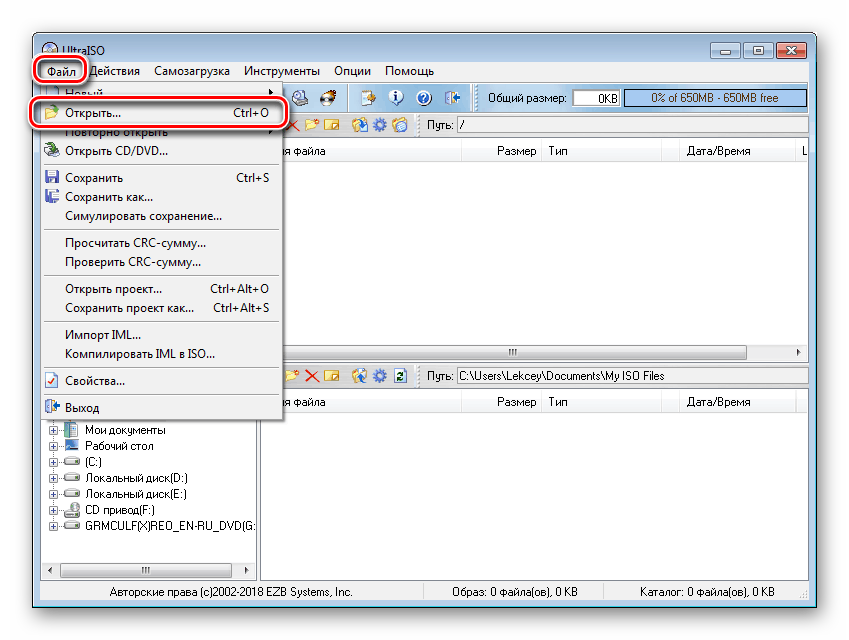Sort upper pane by Тип column
The width and height of the screenshot is (849, 640).
pos(602,151)
